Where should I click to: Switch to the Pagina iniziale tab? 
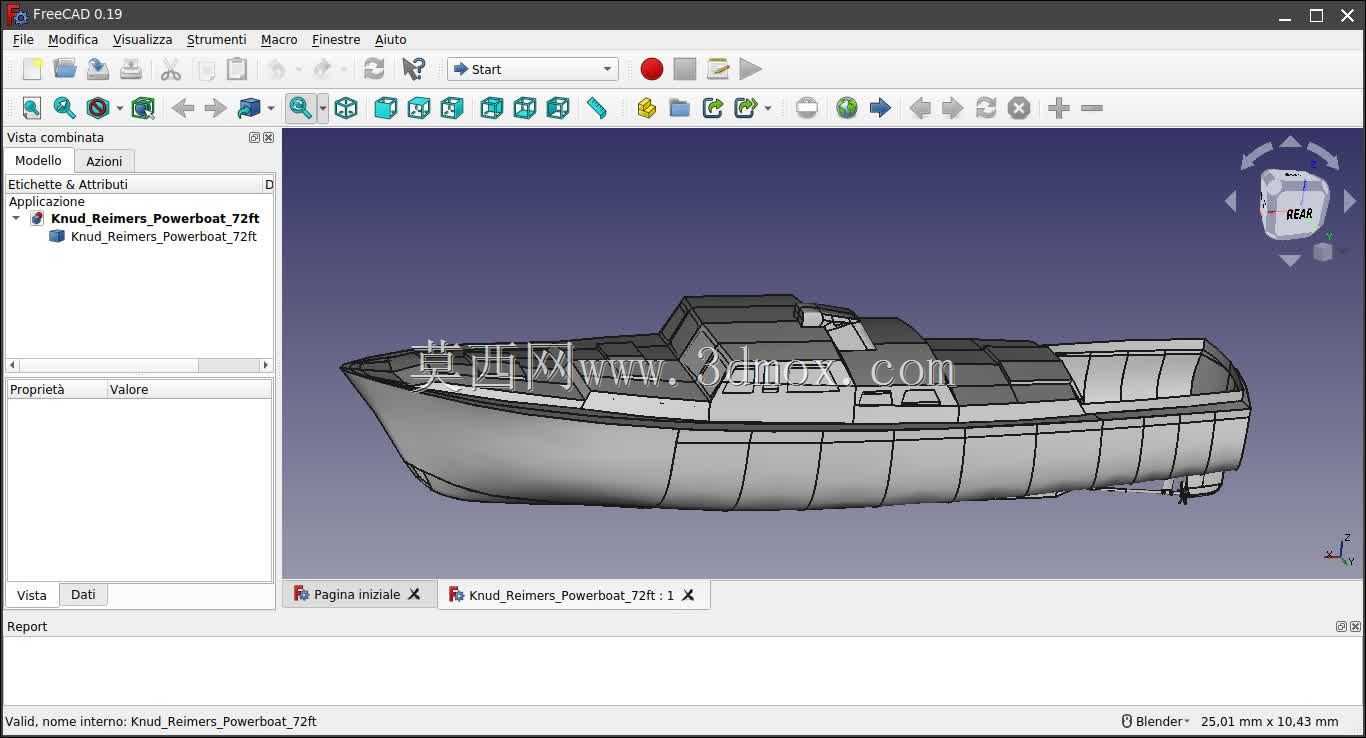coord(357,594)
